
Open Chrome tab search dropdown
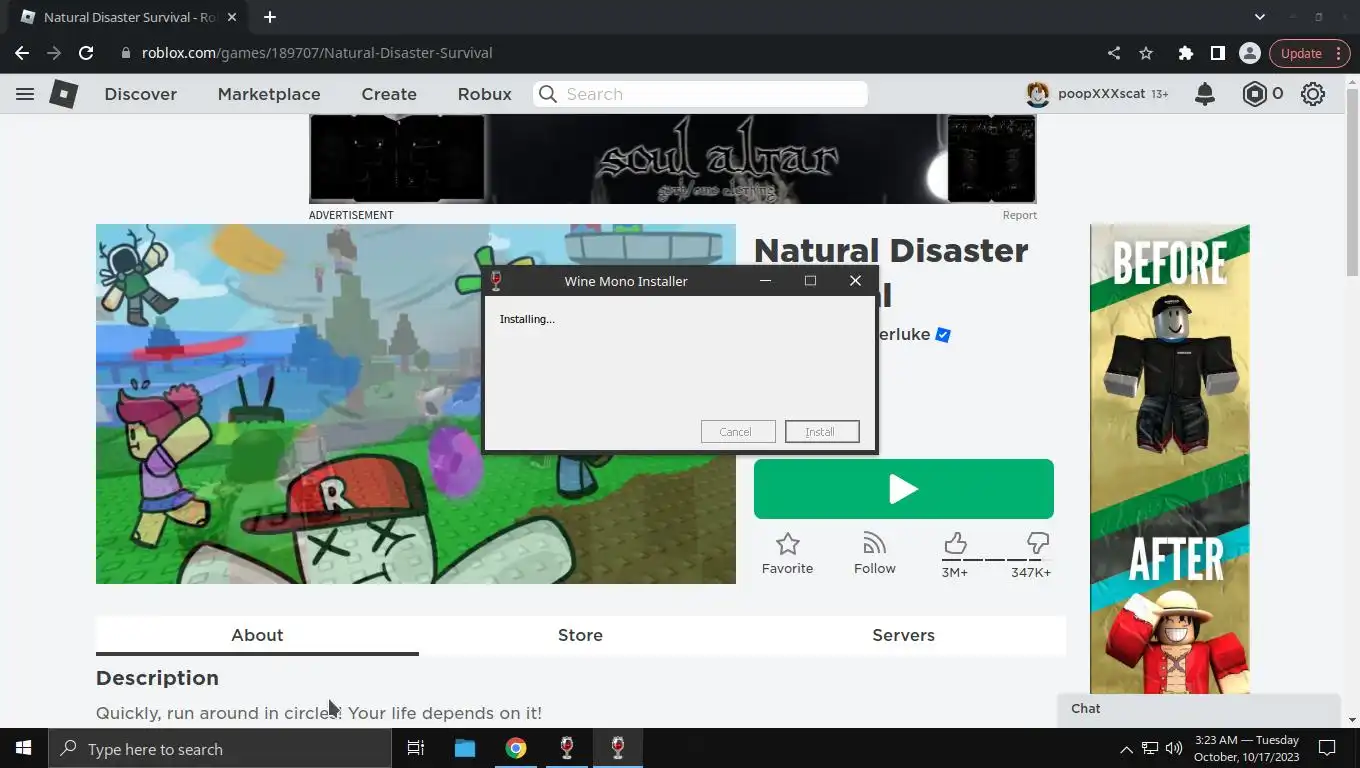[1260, 17]
